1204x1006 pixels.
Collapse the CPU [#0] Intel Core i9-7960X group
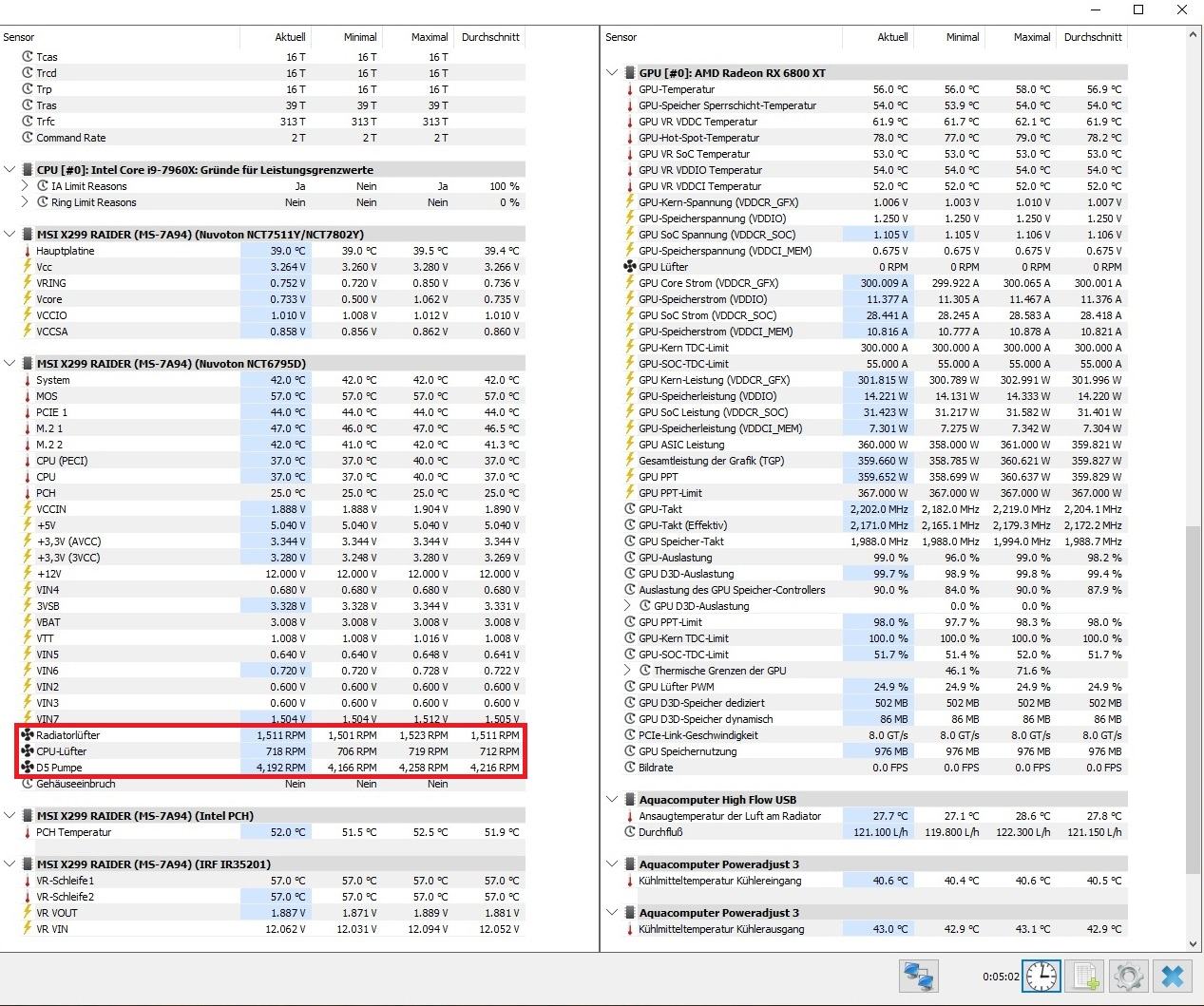[x=10, y=170]
